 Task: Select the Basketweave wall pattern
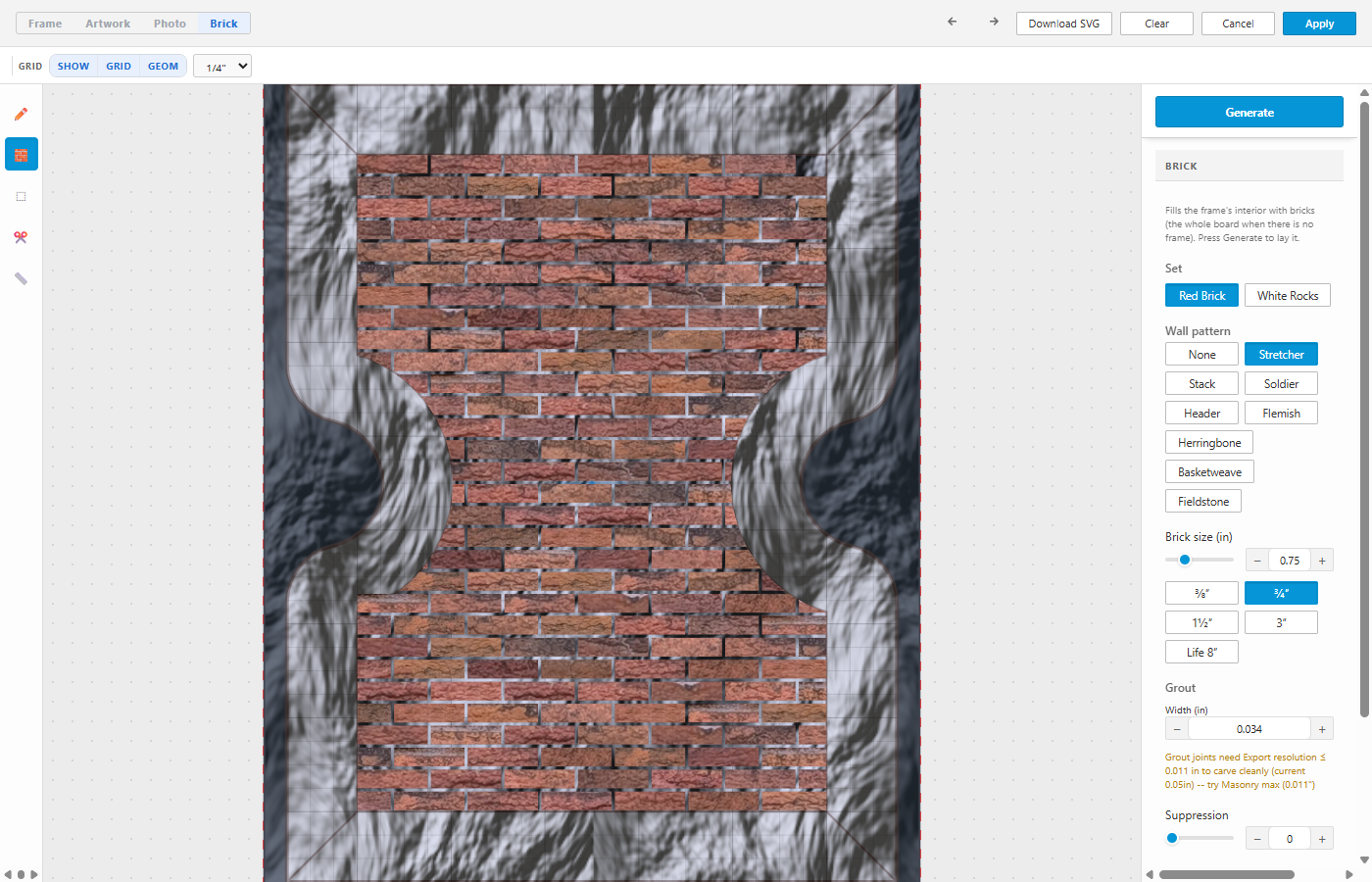pos(1209,471)
